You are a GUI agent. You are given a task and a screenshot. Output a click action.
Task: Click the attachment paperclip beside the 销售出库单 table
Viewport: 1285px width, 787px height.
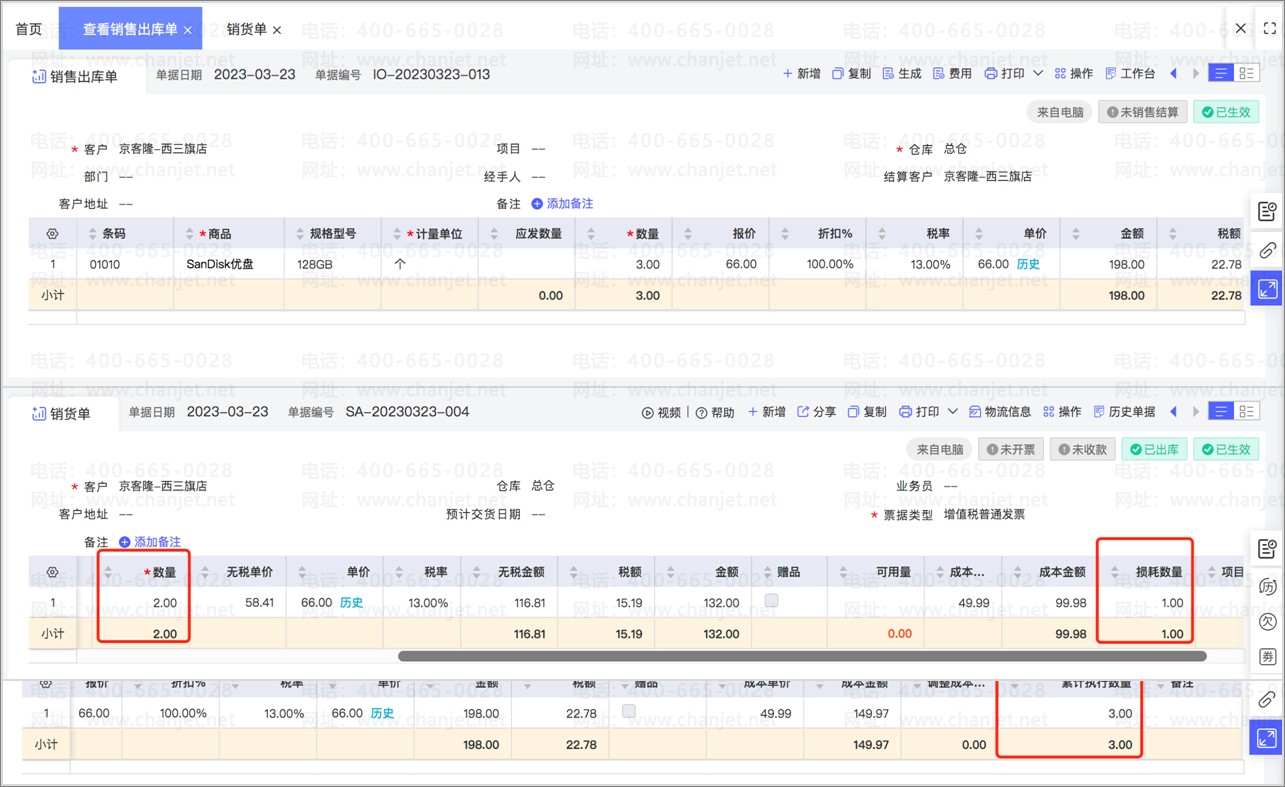pos(1267,249)
